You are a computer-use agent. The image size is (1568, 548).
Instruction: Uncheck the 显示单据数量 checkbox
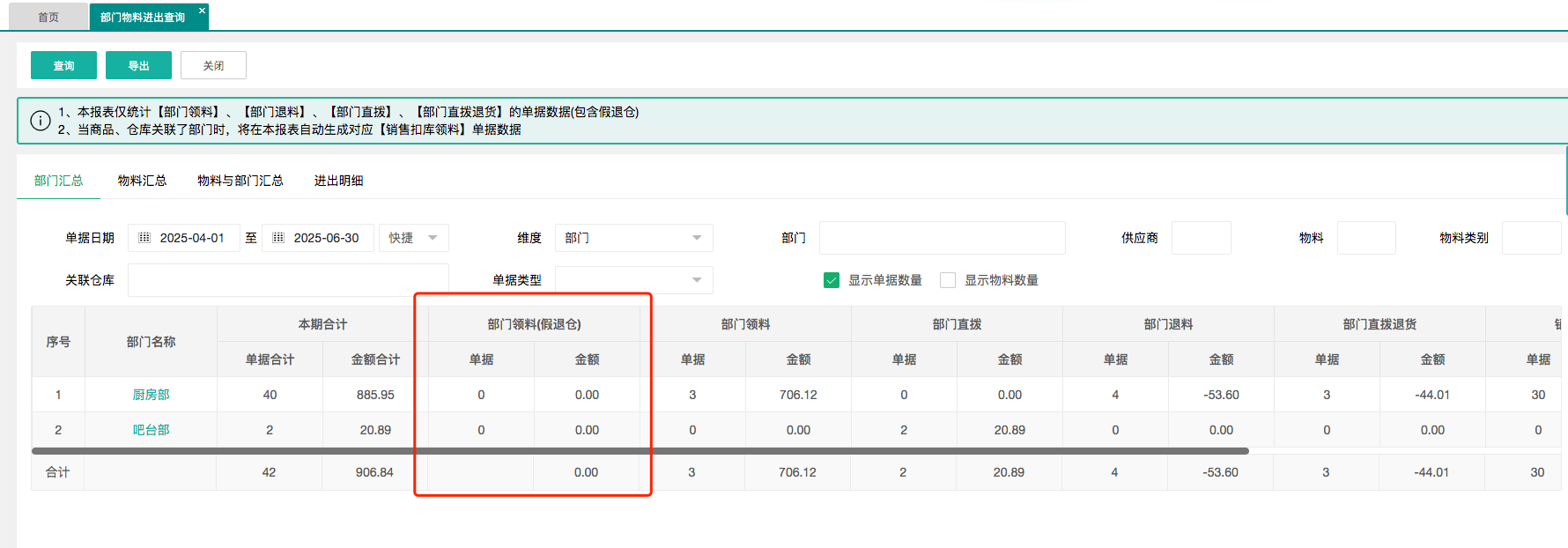pyautogui.click(x=831, y=280)
